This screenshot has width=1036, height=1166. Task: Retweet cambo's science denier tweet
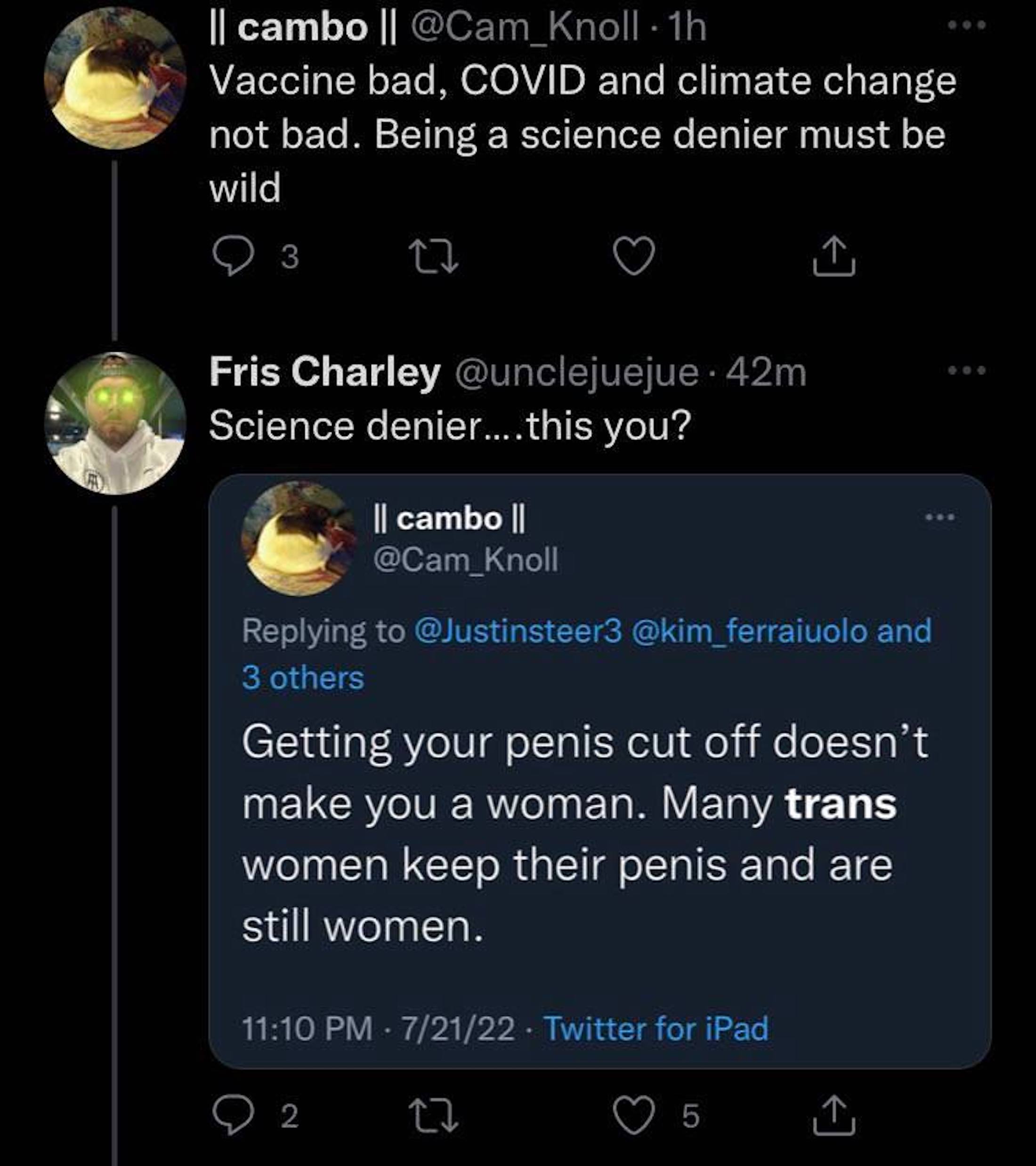[x=435, y=257]
